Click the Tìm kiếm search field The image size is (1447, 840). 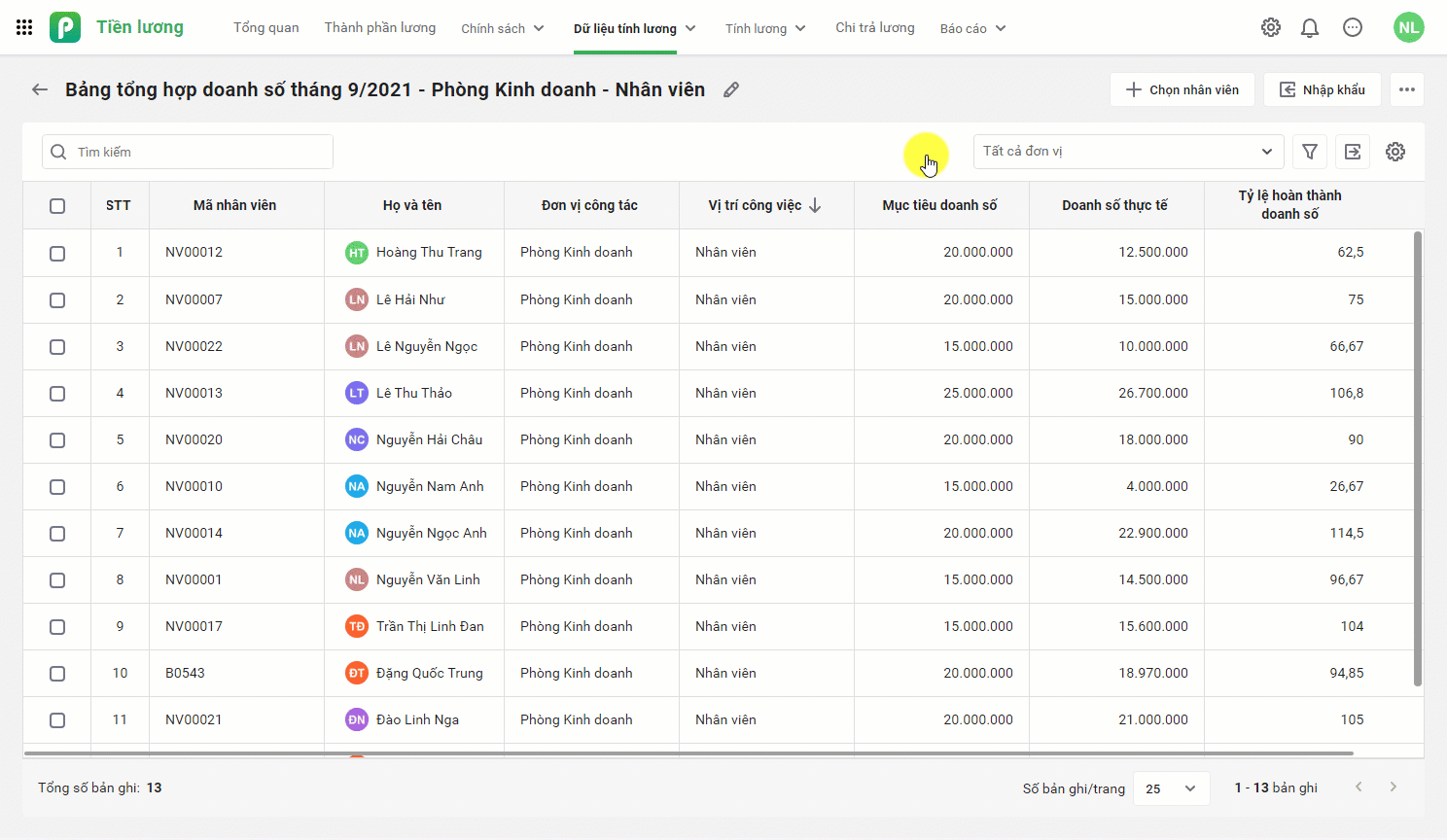pyautogui.click(x=188, y=152)
